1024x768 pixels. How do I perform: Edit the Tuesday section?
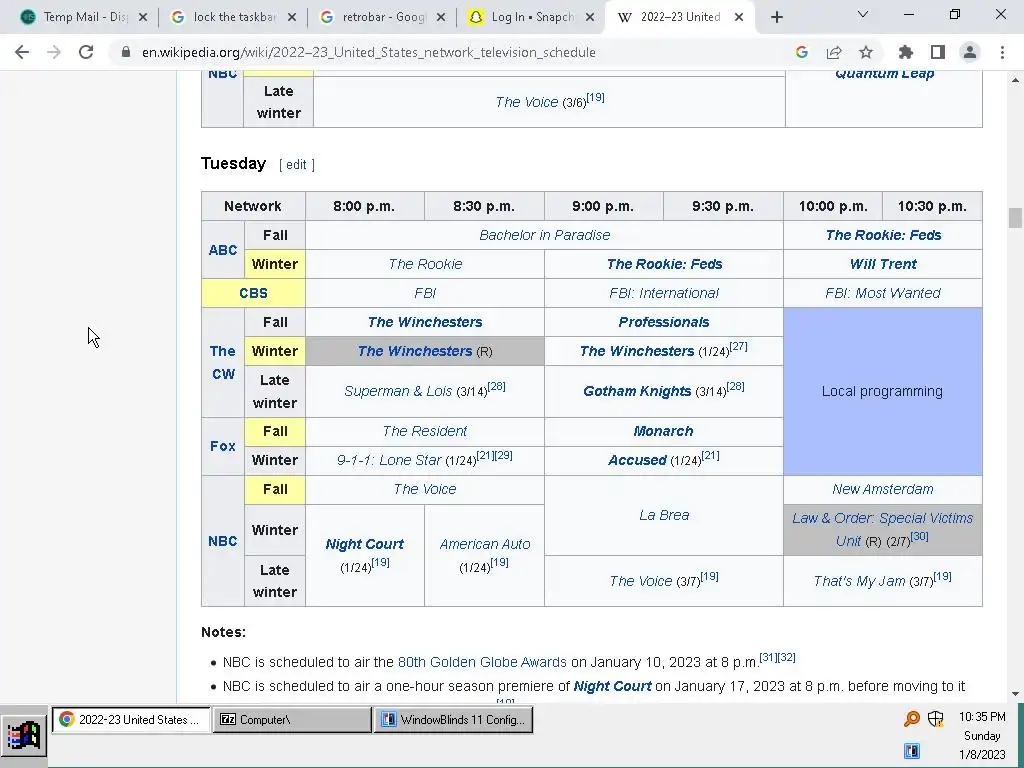click(x=296, y=165)
